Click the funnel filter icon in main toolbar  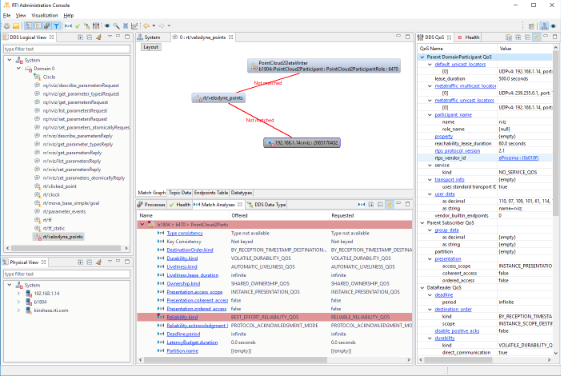click(57, 26)
